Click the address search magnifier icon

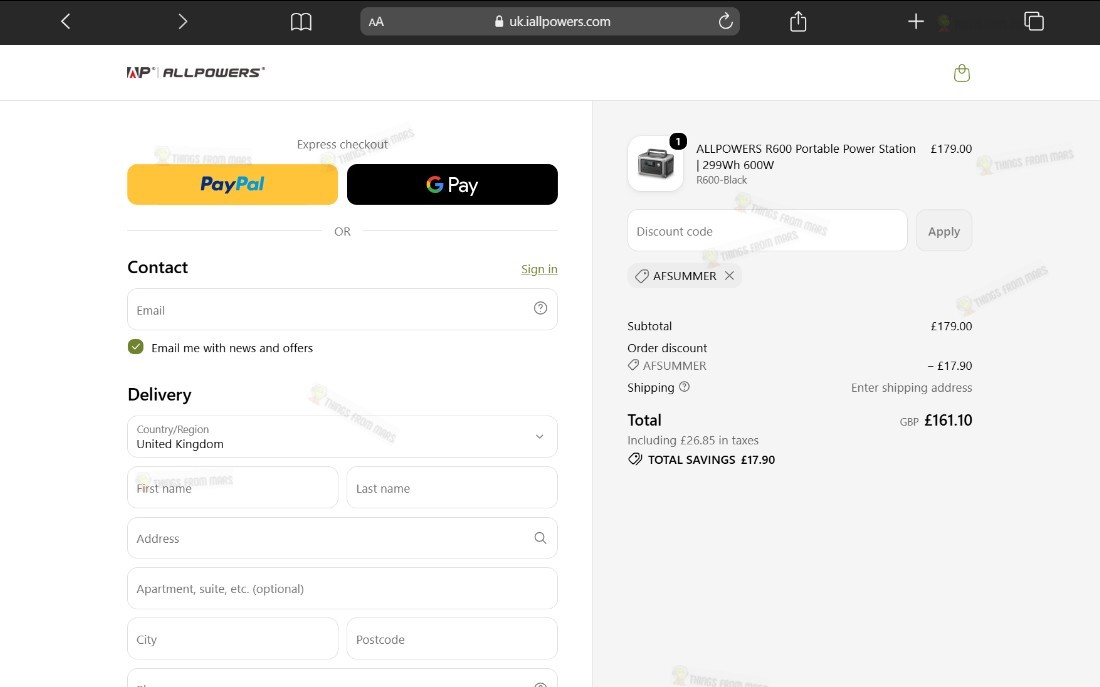540,538
